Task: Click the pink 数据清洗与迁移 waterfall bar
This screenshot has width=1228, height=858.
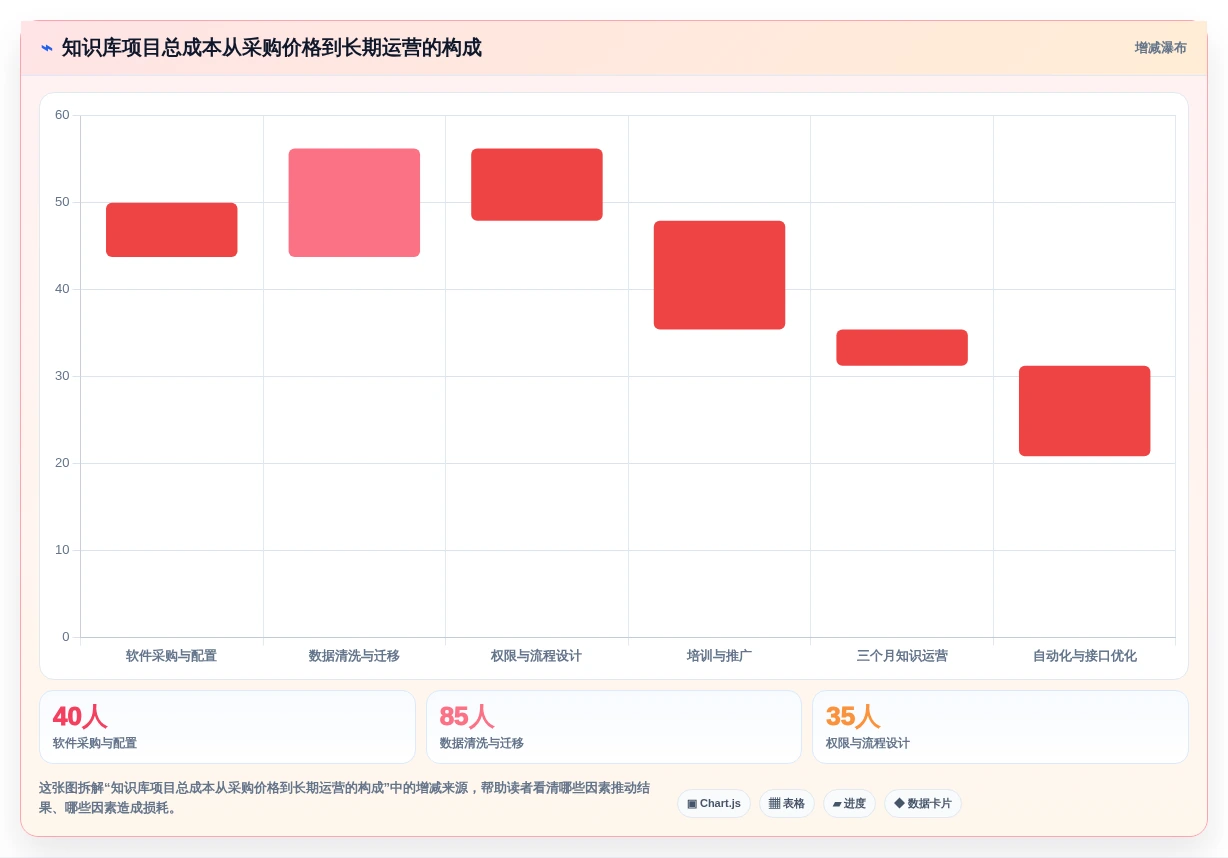Action: coord(354,203)
